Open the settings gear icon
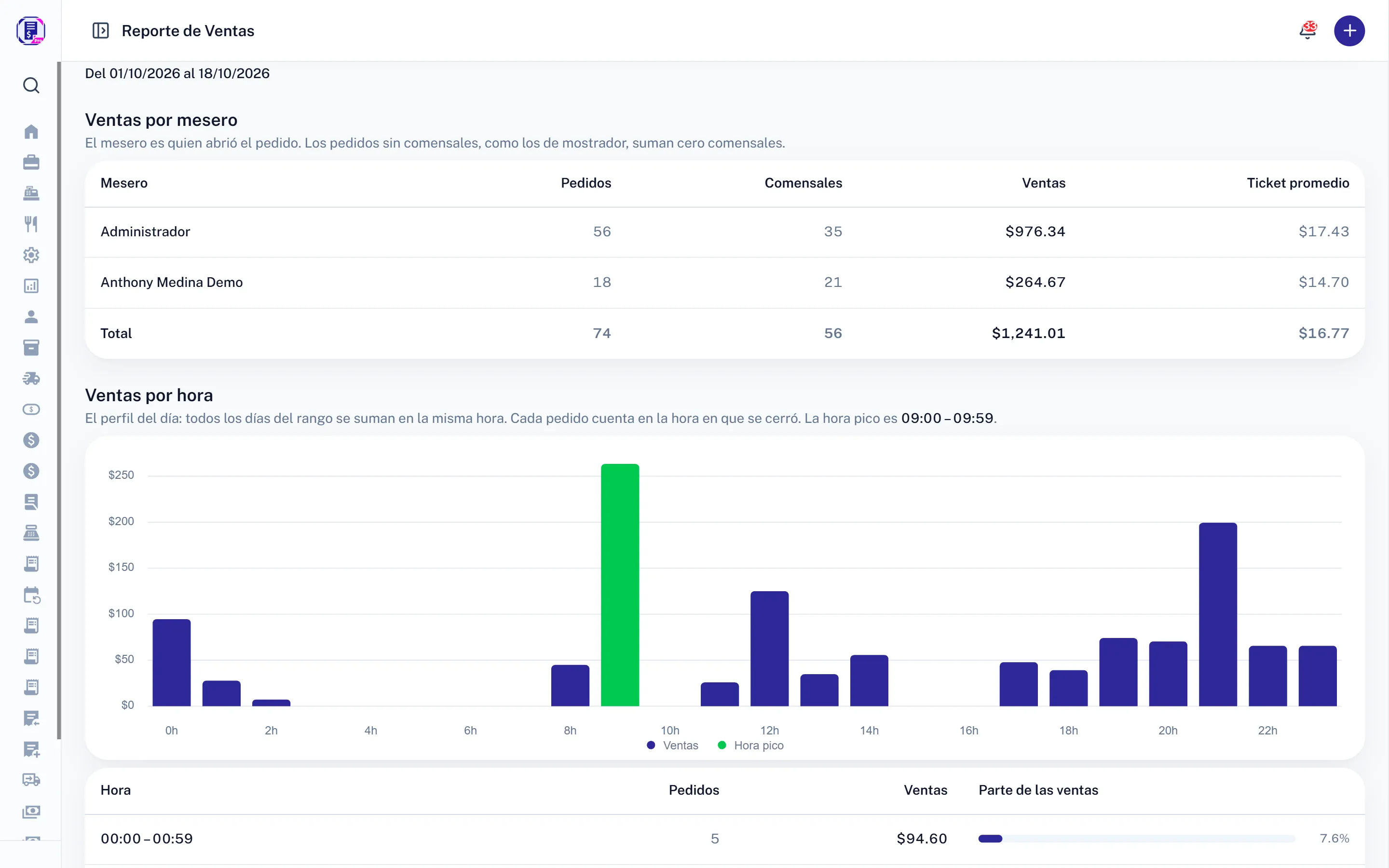Viewport: 1389px width, 868px height. (x=31, y=255)
